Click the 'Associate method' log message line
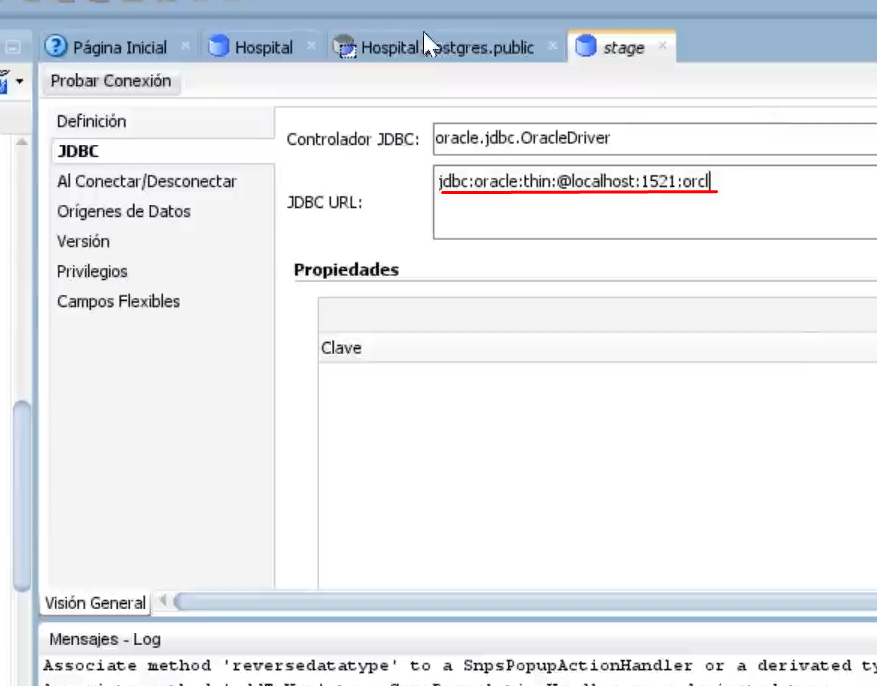This screenshot has height=686, width=877. click(460, 666)
